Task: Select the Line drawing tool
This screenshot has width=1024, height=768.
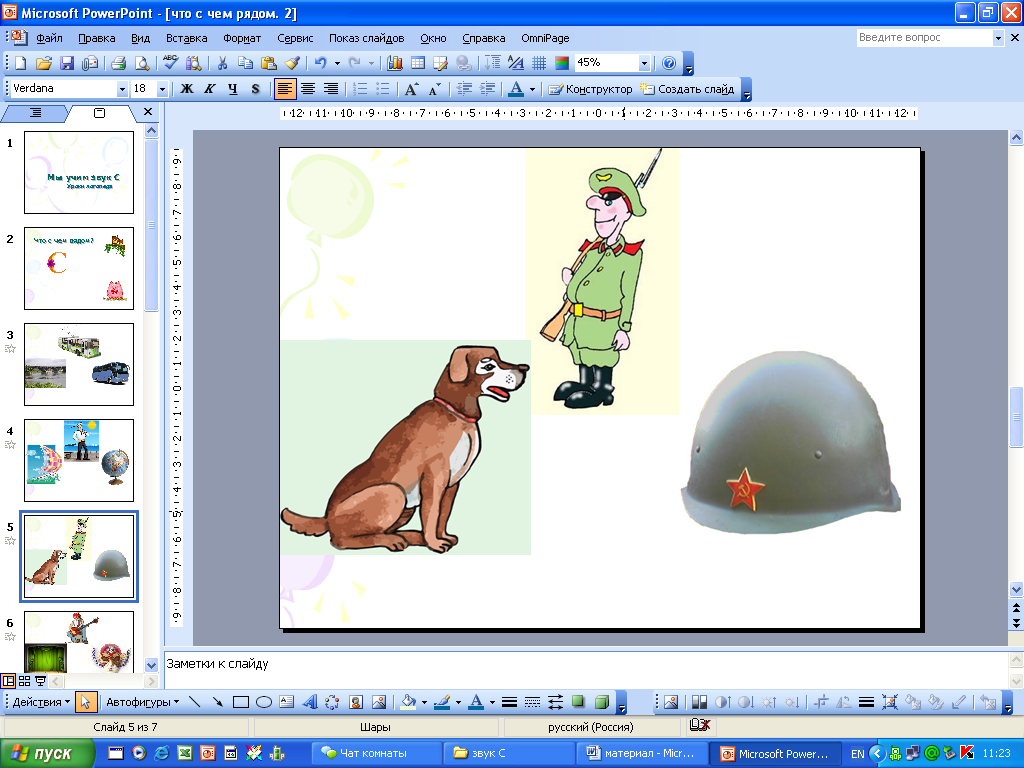Action: (x=195, y=702)
